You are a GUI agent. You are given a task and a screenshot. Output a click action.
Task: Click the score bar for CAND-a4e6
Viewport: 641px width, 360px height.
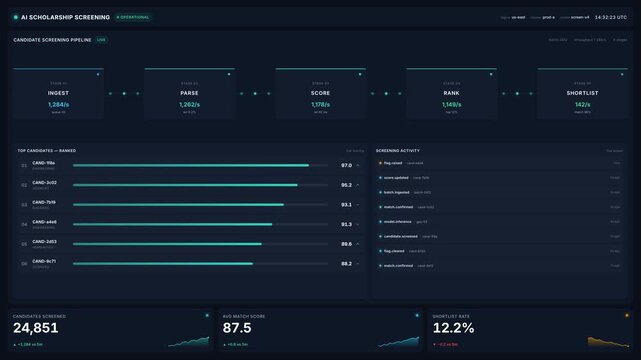pos(200,224)
